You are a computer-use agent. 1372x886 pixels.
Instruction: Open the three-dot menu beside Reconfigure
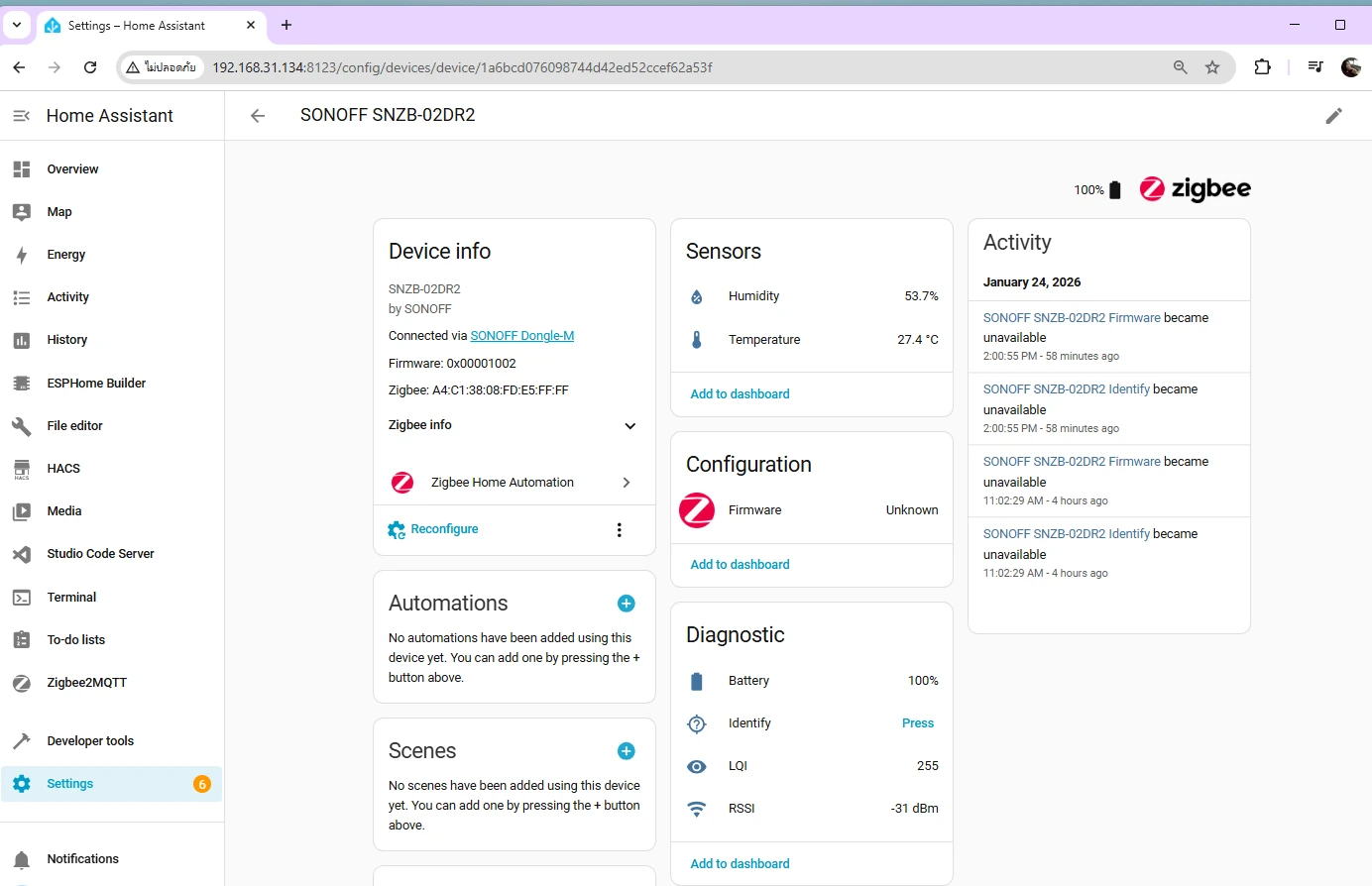(620, 530)
